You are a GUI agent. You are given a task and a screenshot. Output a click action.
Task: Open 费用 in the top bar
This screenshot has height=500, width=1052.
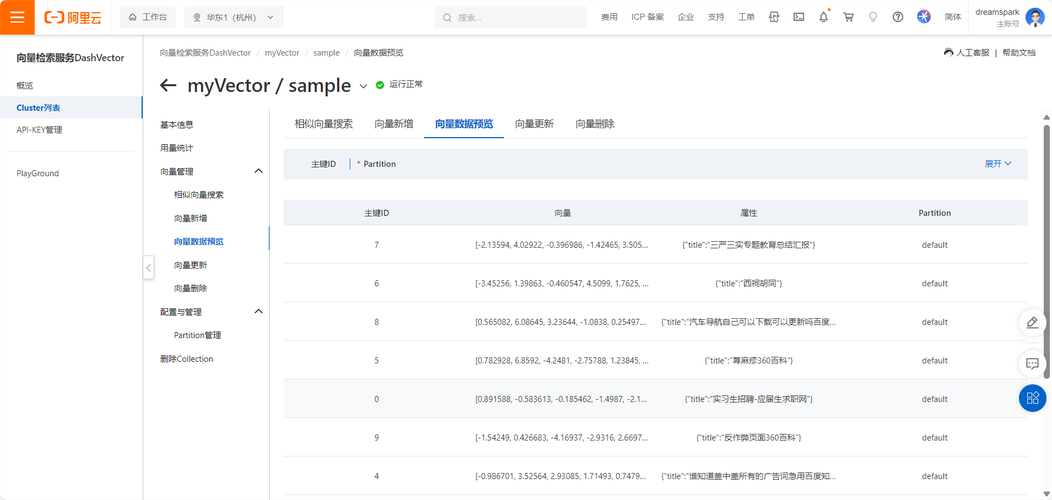609,17
